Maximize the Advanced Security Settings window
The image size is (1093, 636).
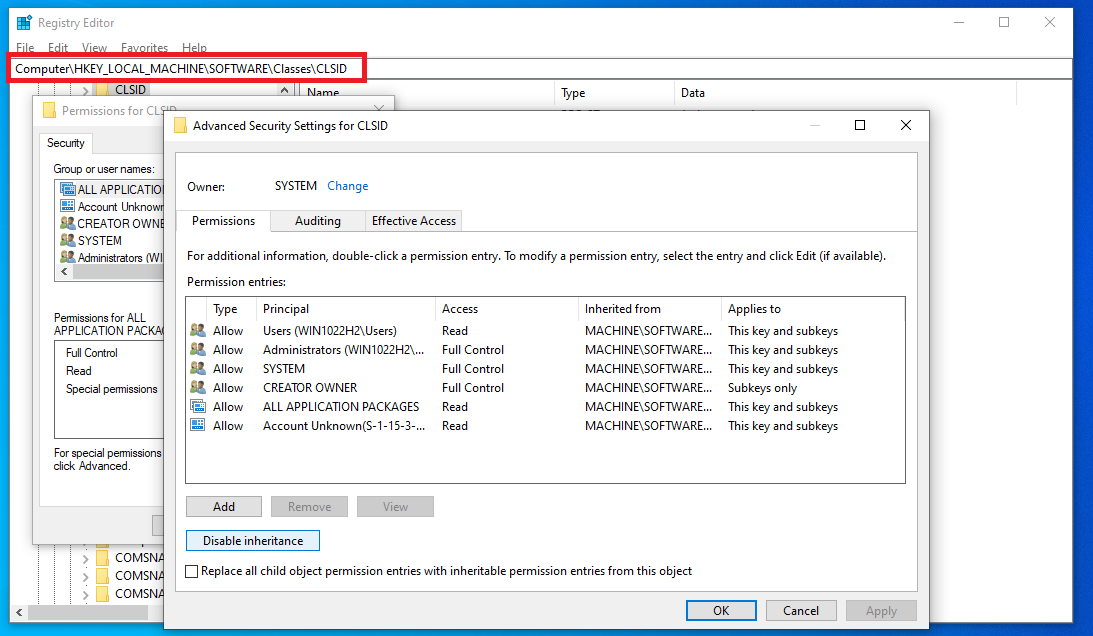[859, 125]
